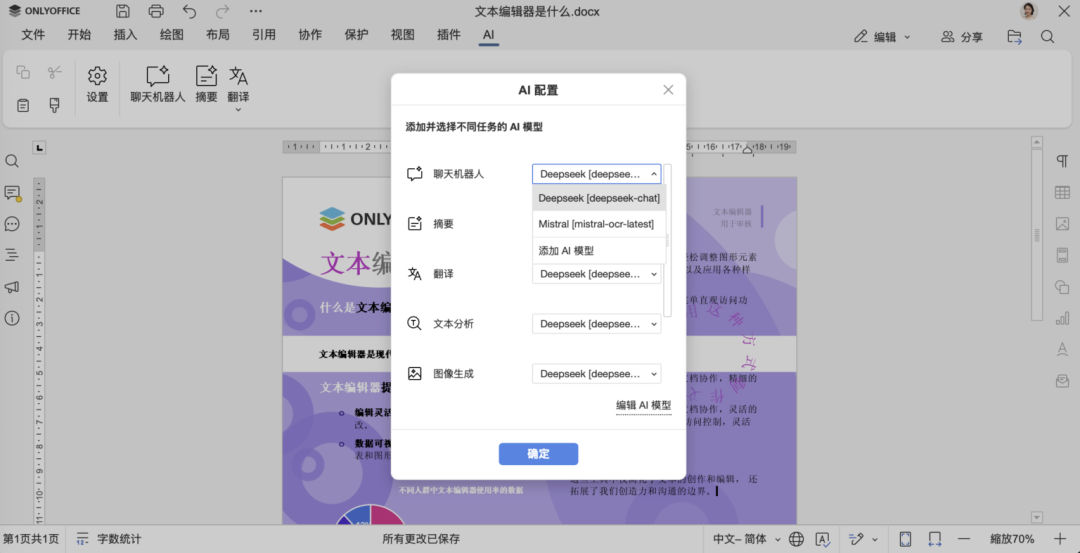
Task: Click the 摘要 summary tool
Action: pos(207,85)
